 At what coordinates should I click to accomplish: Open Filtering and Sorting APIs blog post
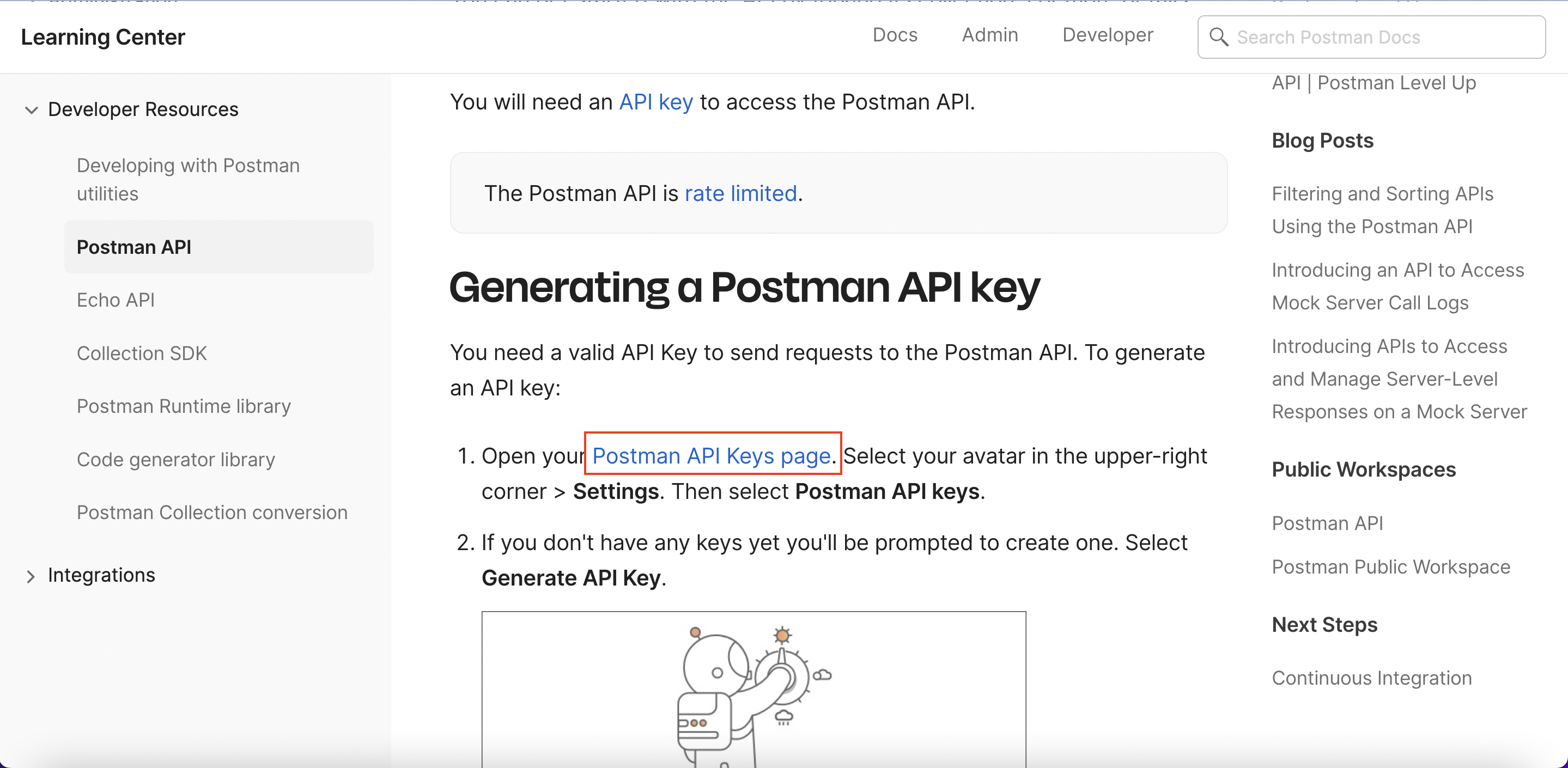[1382, 210]
